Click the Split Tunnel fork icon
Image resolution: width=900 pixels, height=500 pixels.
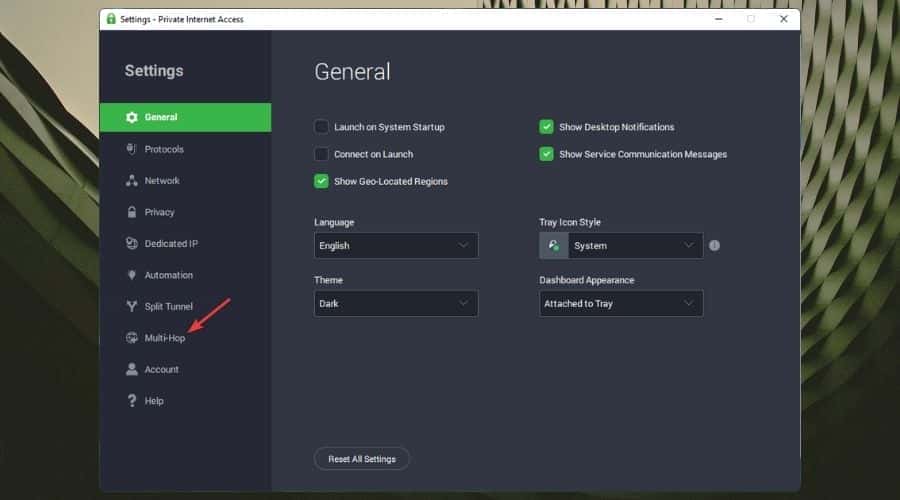point(131,306)
